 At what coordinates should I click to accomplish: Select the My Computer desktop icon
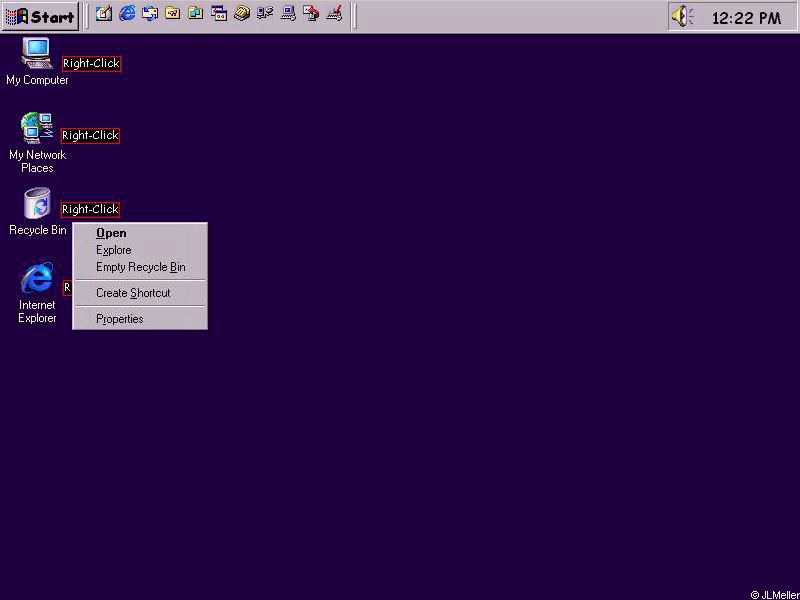[37, 61]
